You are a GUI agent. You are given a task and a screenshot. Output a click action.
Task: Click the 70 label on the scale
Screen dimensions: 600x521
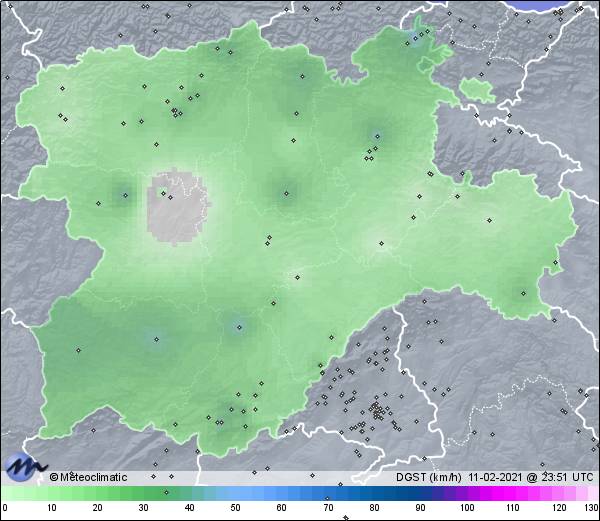328,508
